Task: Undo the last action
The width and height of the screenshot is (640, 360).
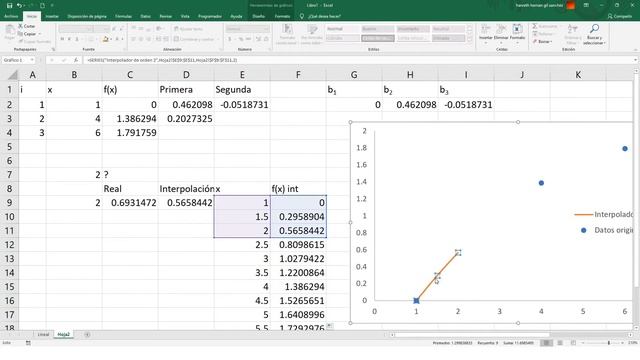Action: [19, 6]
